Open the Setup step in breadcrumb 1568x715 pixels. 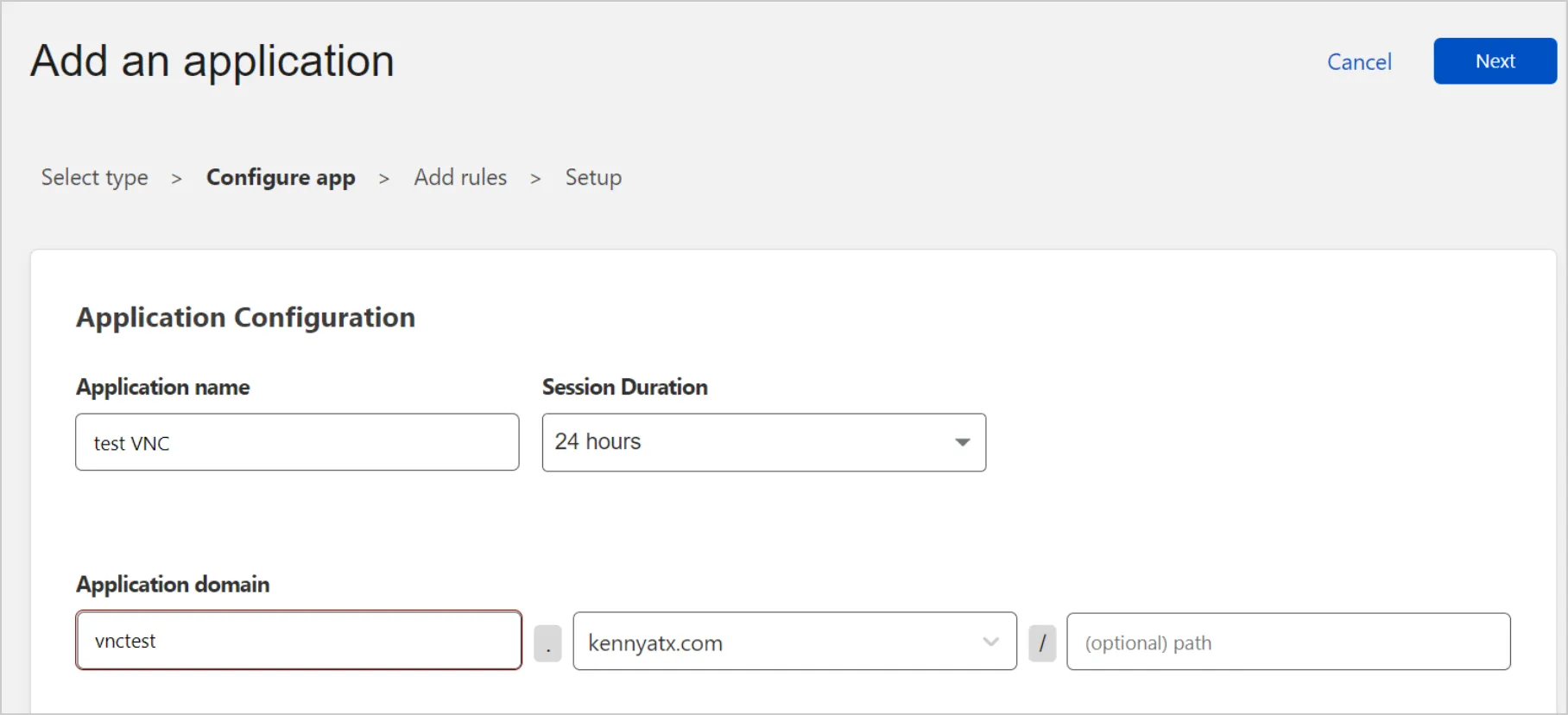(593, 178)
